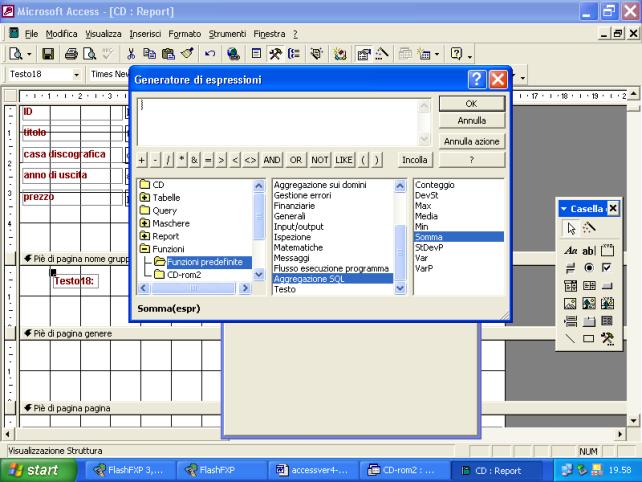The image size is (642, 482).
Task: Collapse the Funzioni tree node
Action: [x=145, y=249]
